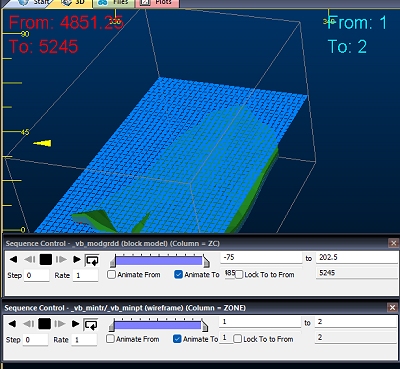
Task: Switch to the 3D tab
Action: click(x=73, y=3)
